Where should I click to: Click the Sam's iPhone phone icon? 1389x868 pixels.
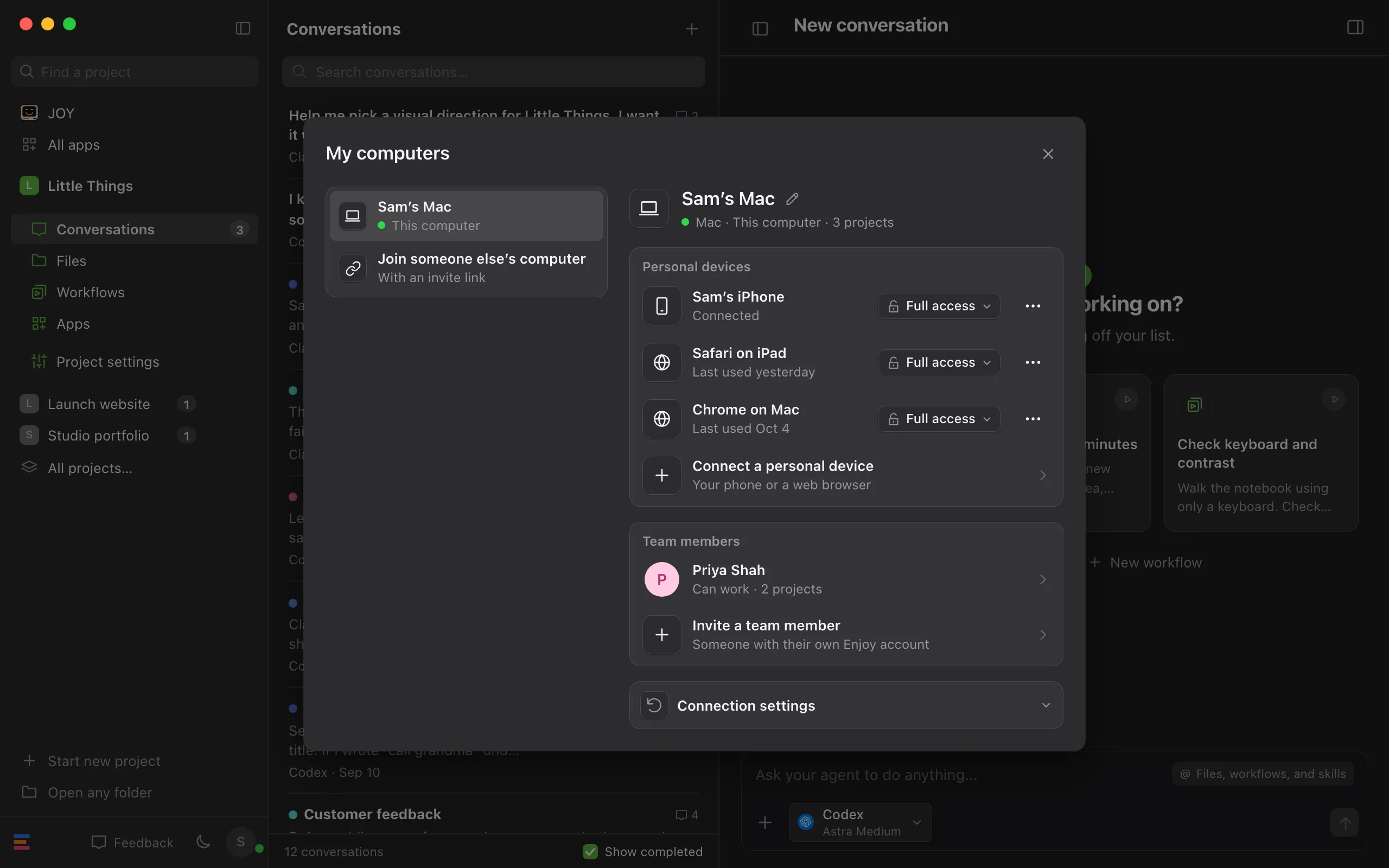(x=662, y=306)
